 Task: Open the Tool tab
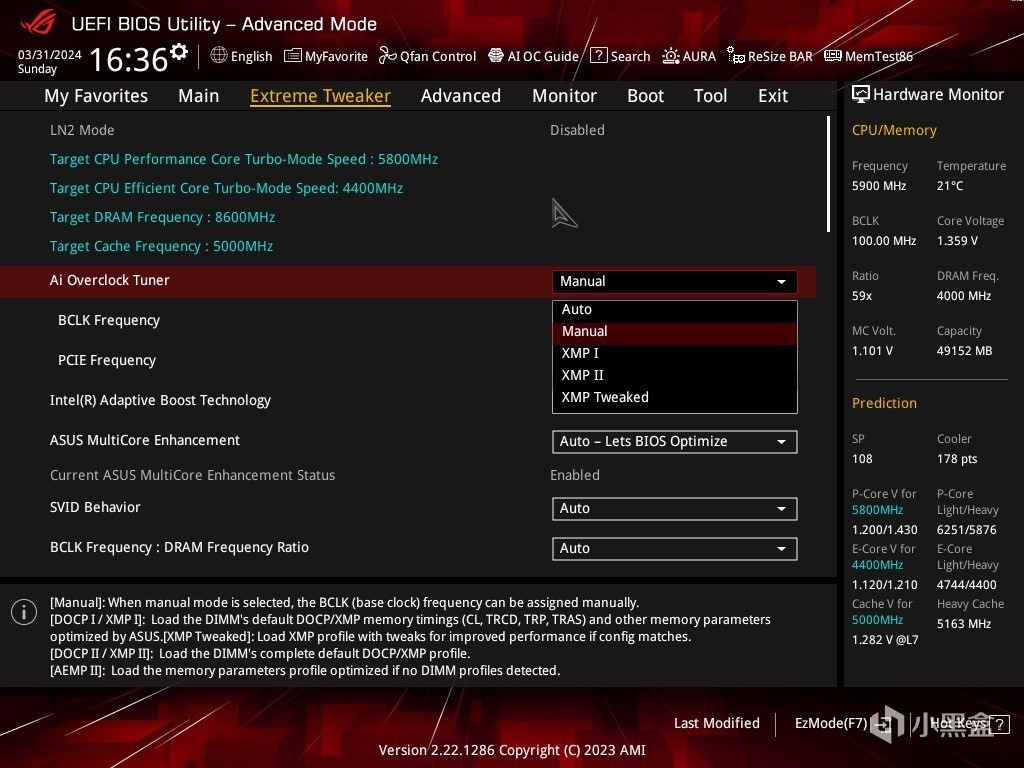tap(711, 96)
